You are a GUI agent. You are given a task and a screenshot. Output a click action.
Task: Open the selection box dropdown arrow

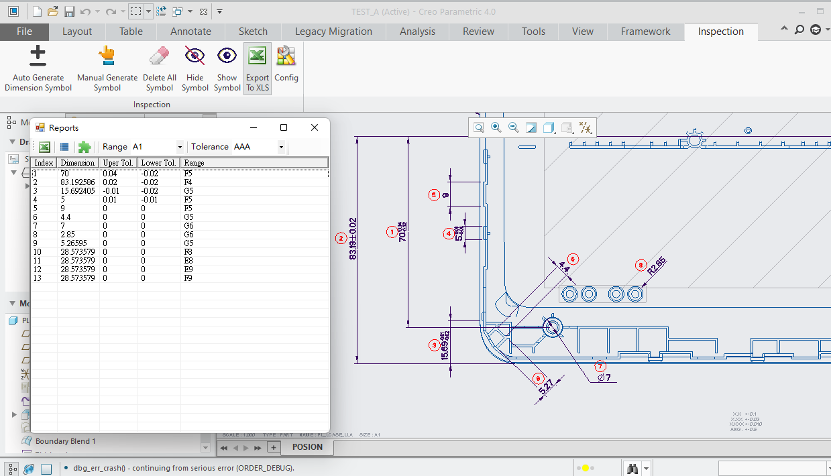click(x=148, y=11)
